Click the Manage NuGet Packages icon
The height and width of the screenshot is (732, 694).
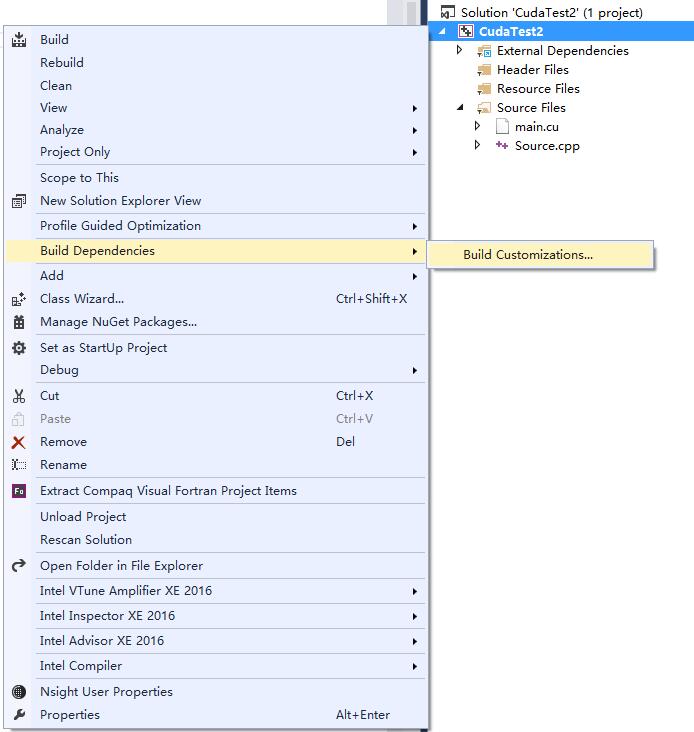click(19, 322)
